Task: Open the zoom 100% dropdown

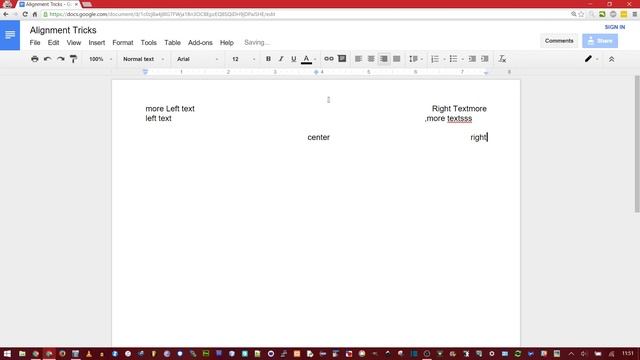Action: click(x=100, y=59)
